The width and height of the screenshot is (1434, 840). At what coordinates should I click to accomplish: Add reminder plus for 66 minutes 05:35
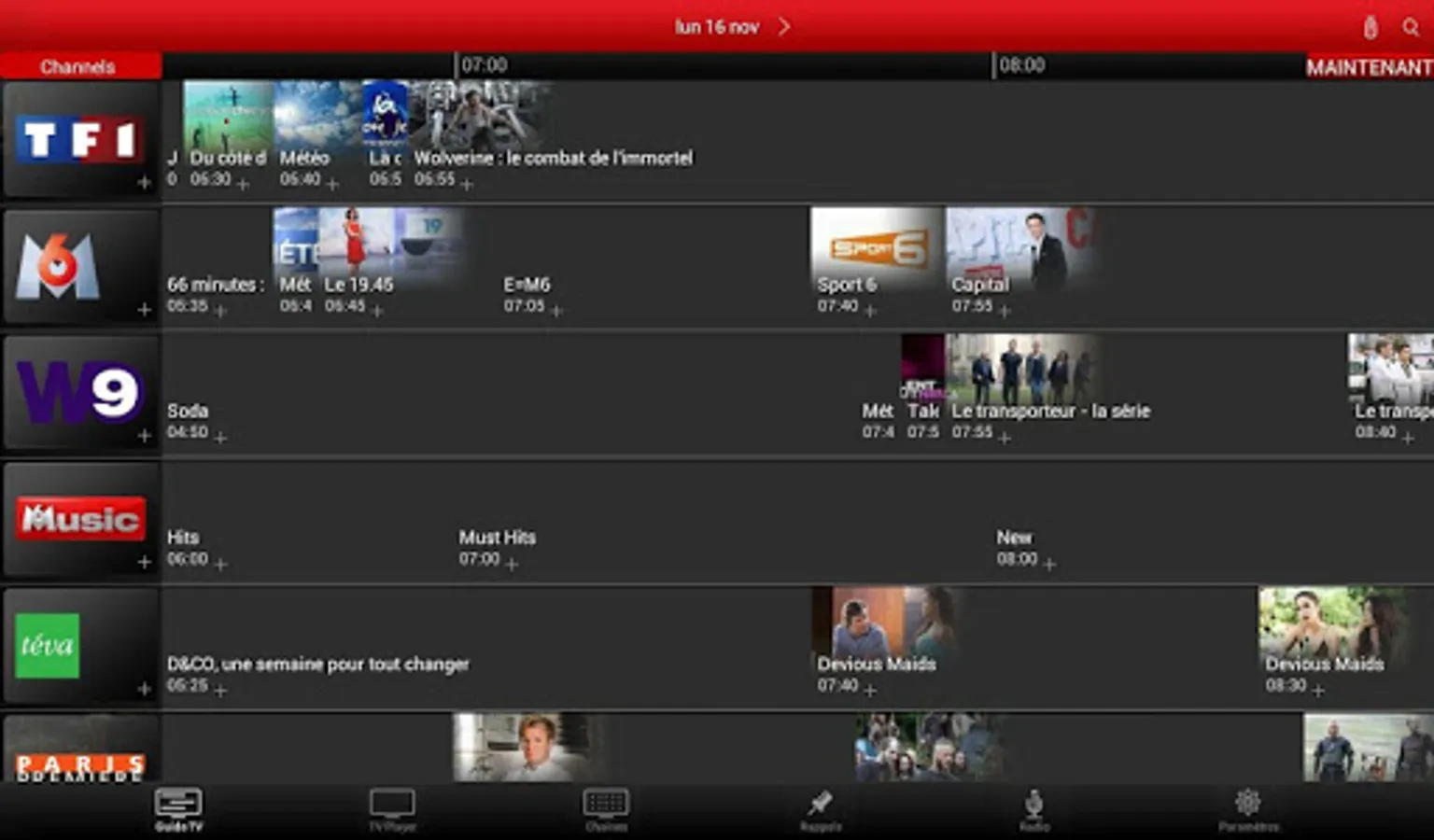pyautogui.click(x=220, y=311)
